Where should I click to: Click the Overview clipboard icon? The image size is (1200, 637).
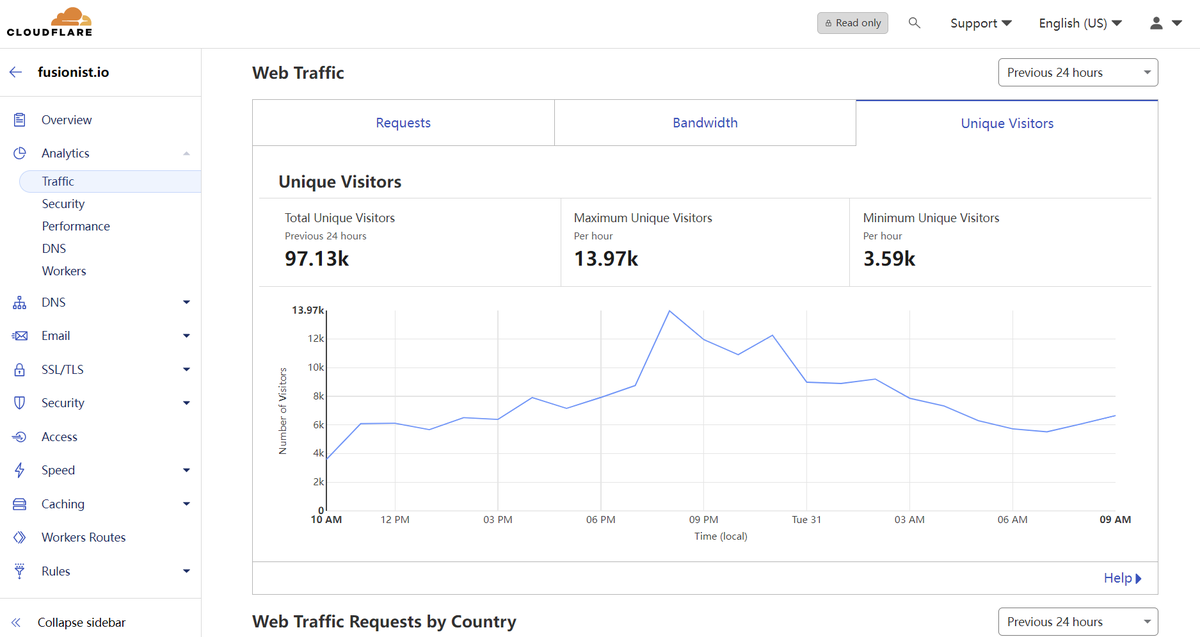(x=19, y=120)
